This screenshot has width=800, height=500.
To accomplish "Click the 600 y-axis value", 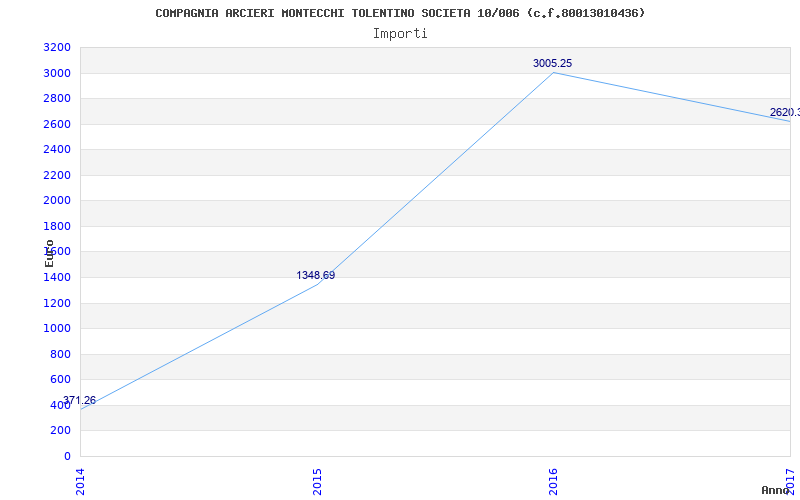I will coord(61,380).
